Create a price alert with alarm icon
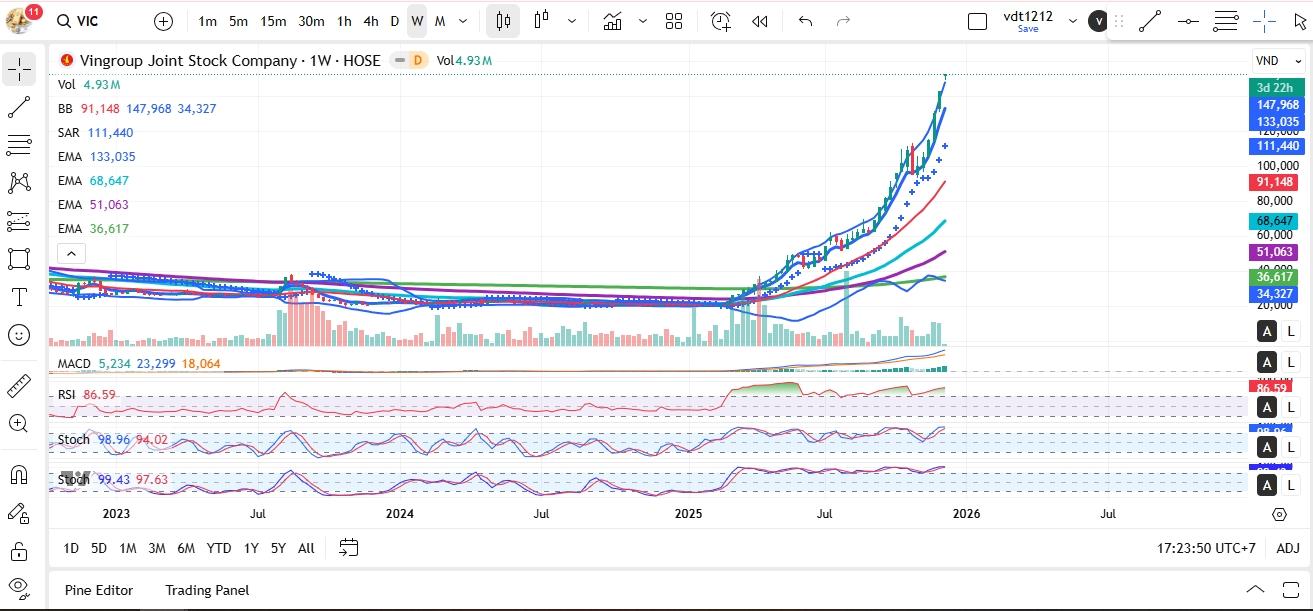 coord(720,21)
